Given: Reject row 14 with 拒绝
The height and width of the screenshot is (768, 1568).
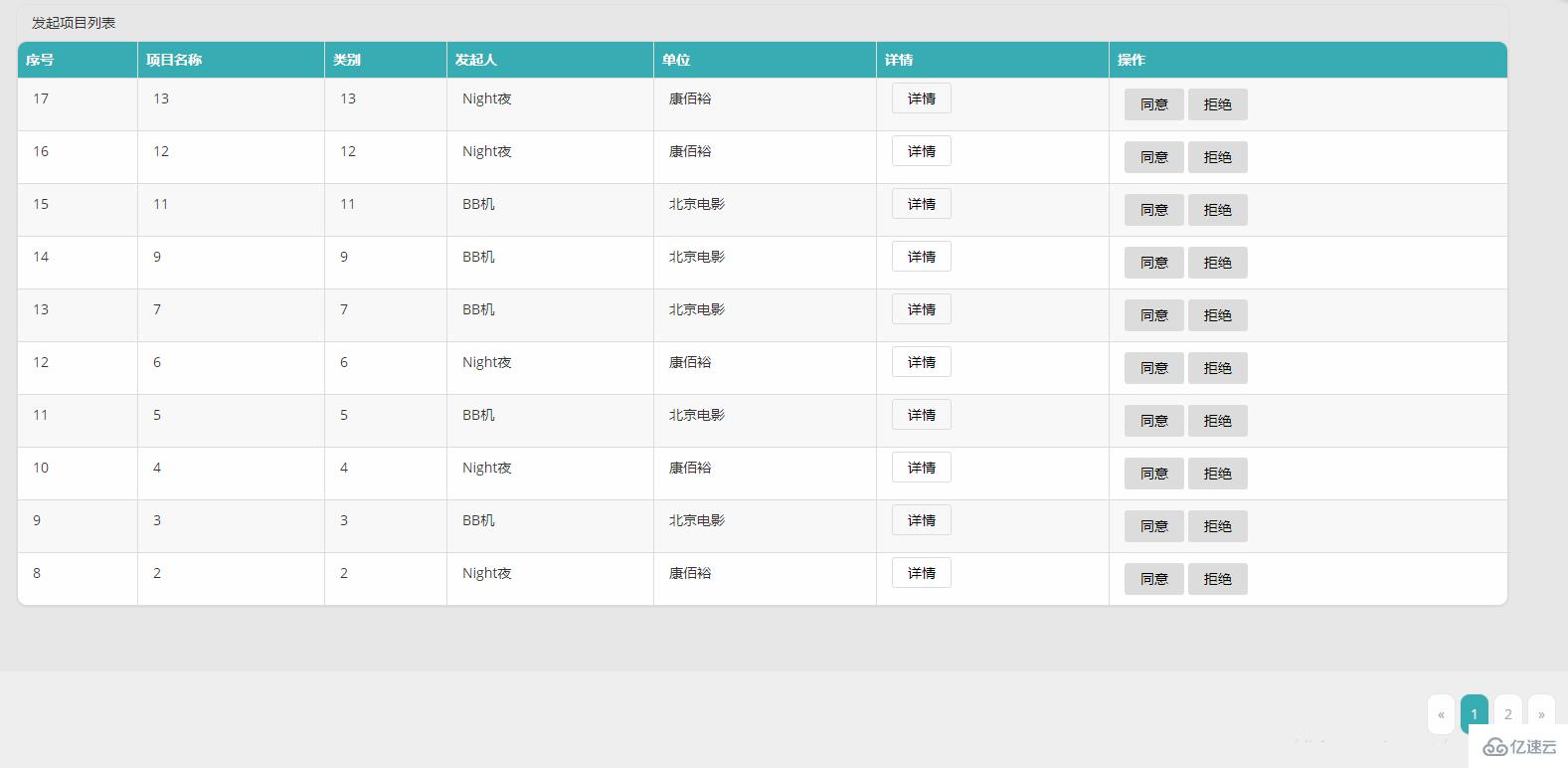Looking at the screenshot, I should point(1217,263).
